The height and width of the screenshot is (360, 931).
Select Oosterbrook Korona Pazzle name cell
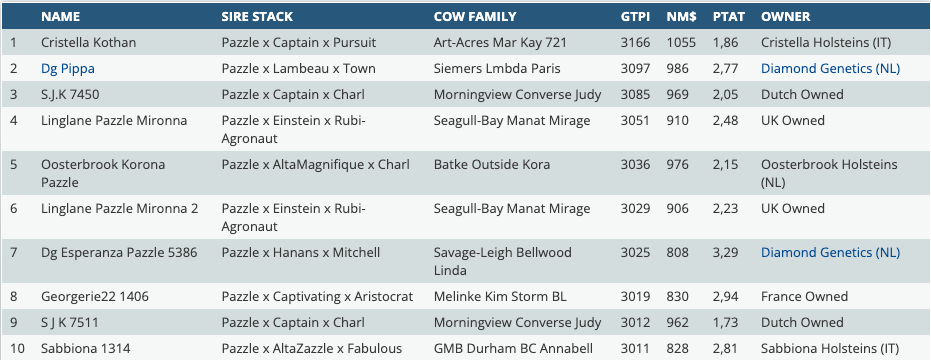click(103, 173)
